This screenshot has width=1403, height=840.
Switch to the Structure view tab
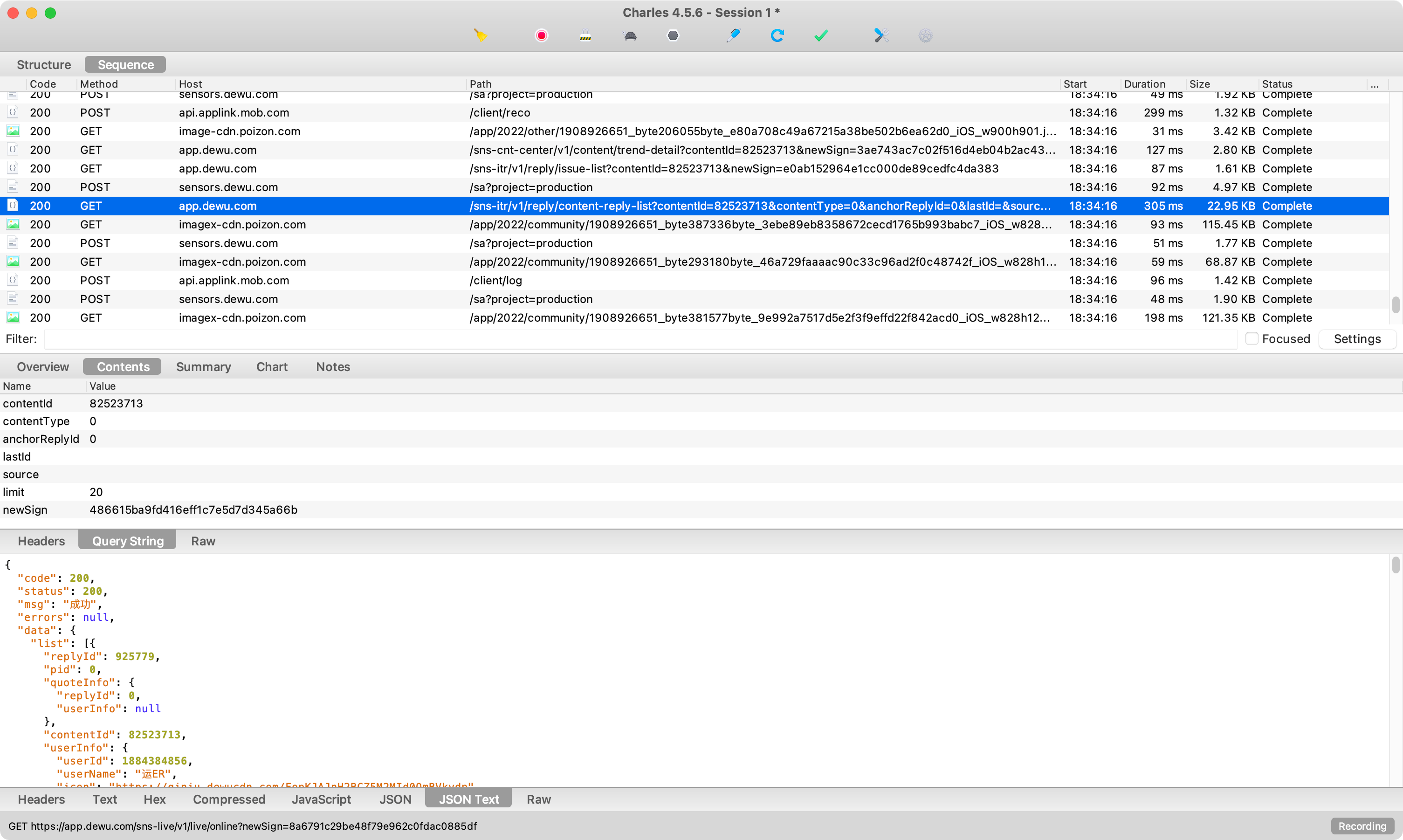click(x=43, y=64)
